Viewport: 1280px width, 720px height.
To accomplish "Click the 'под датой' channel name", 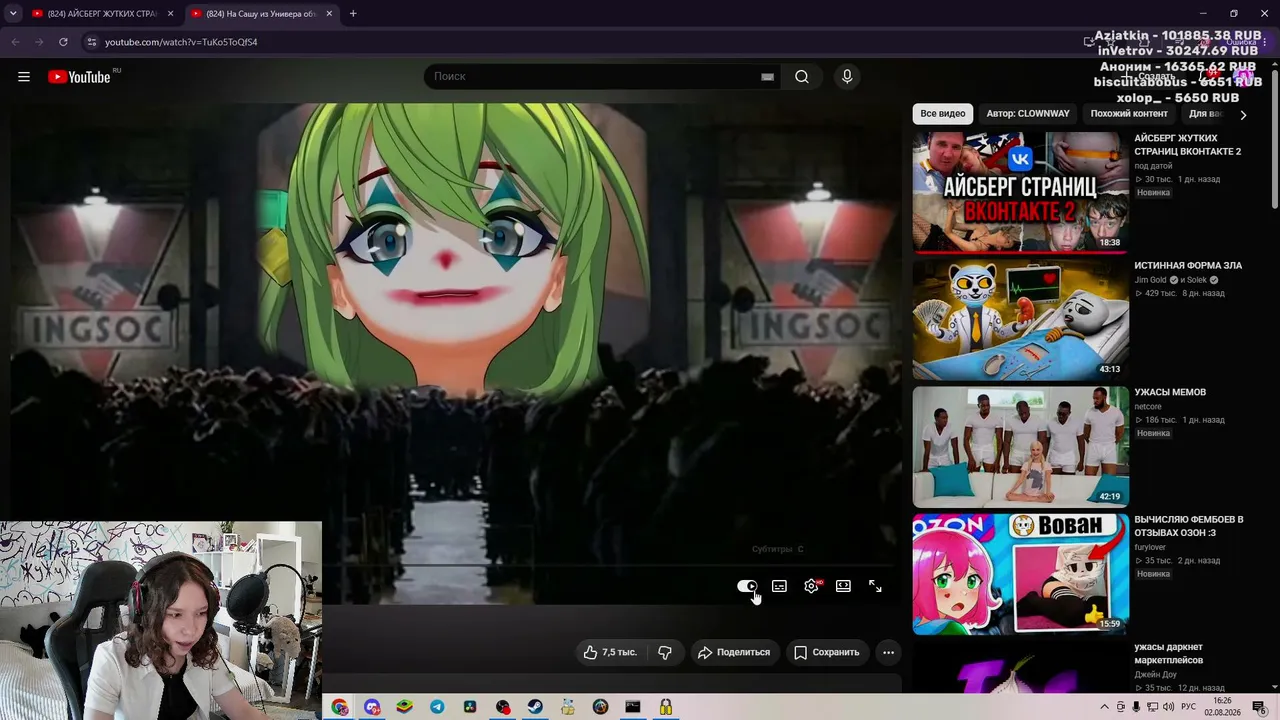I will point(1153,166).
